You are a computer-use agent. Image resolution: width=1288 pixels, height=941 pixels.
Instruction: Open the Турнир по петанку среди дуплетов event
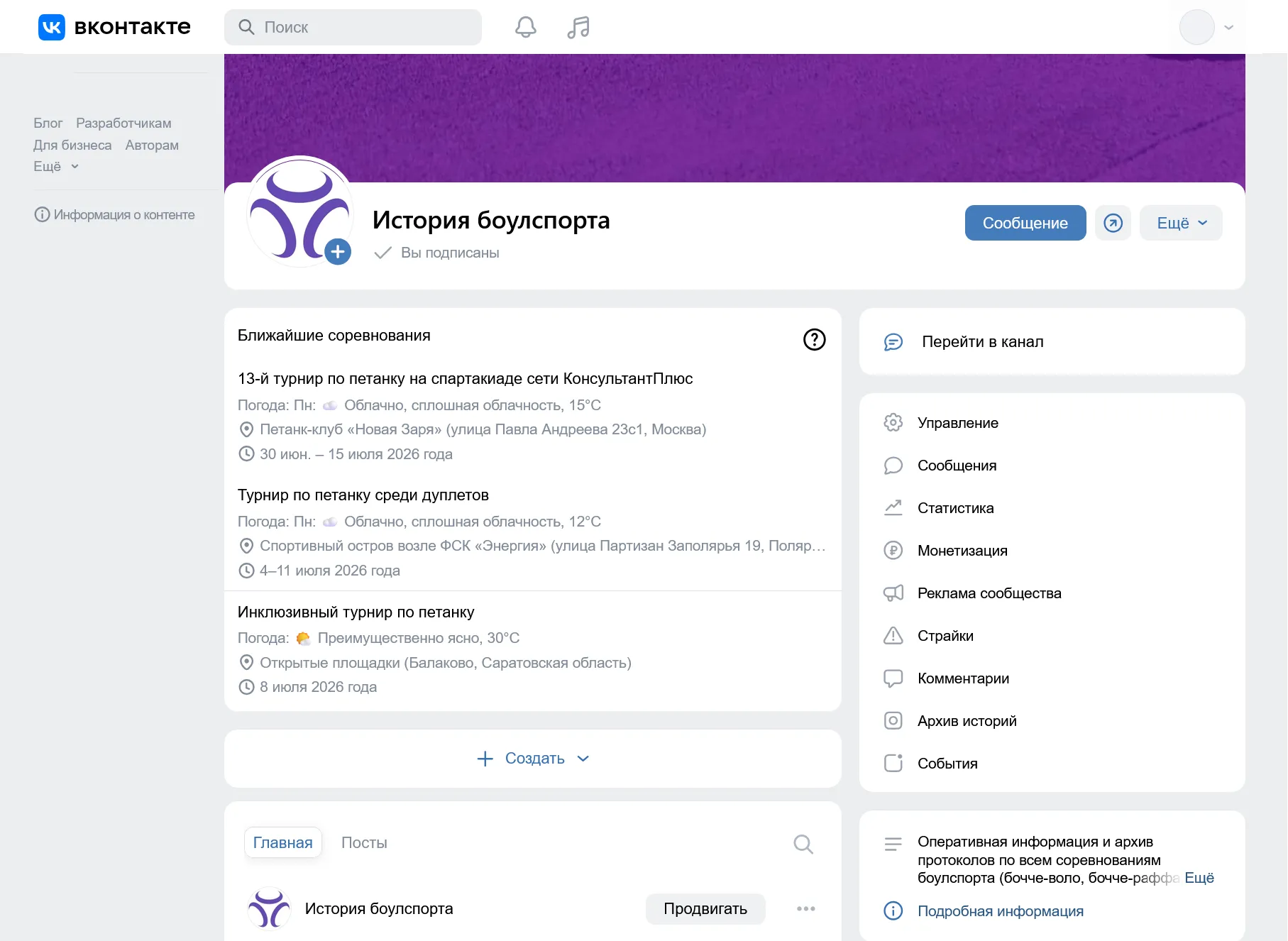click(363, 495)
